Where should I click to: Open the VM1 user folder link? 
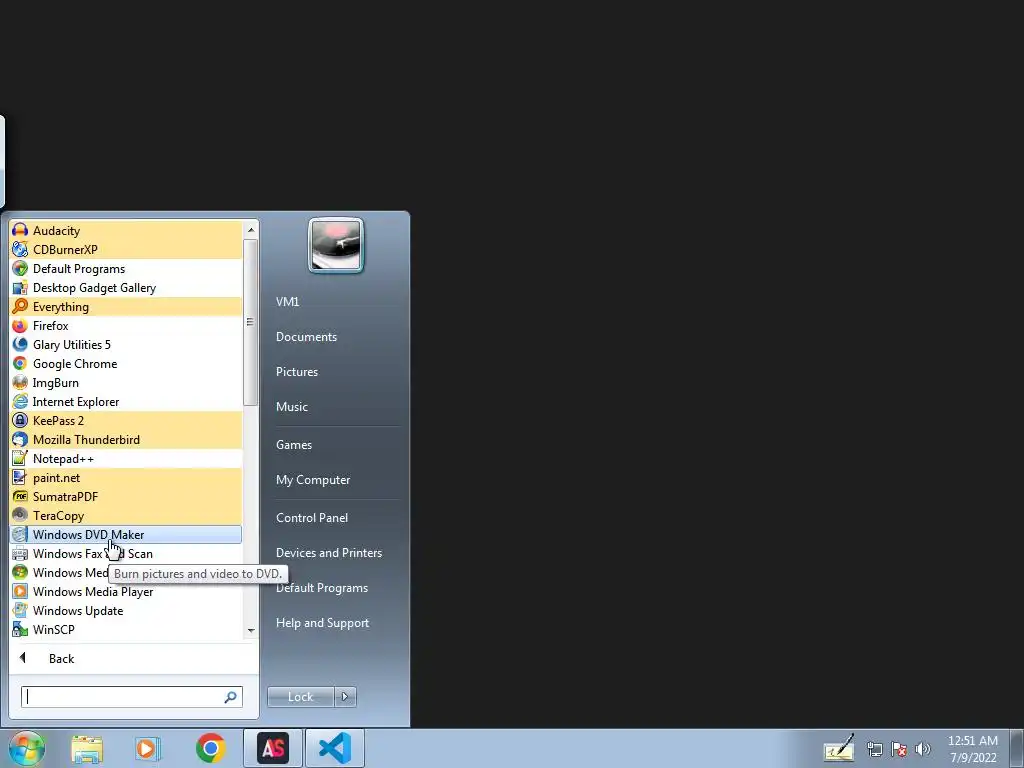pyautogui.click(x=287, y=302)
